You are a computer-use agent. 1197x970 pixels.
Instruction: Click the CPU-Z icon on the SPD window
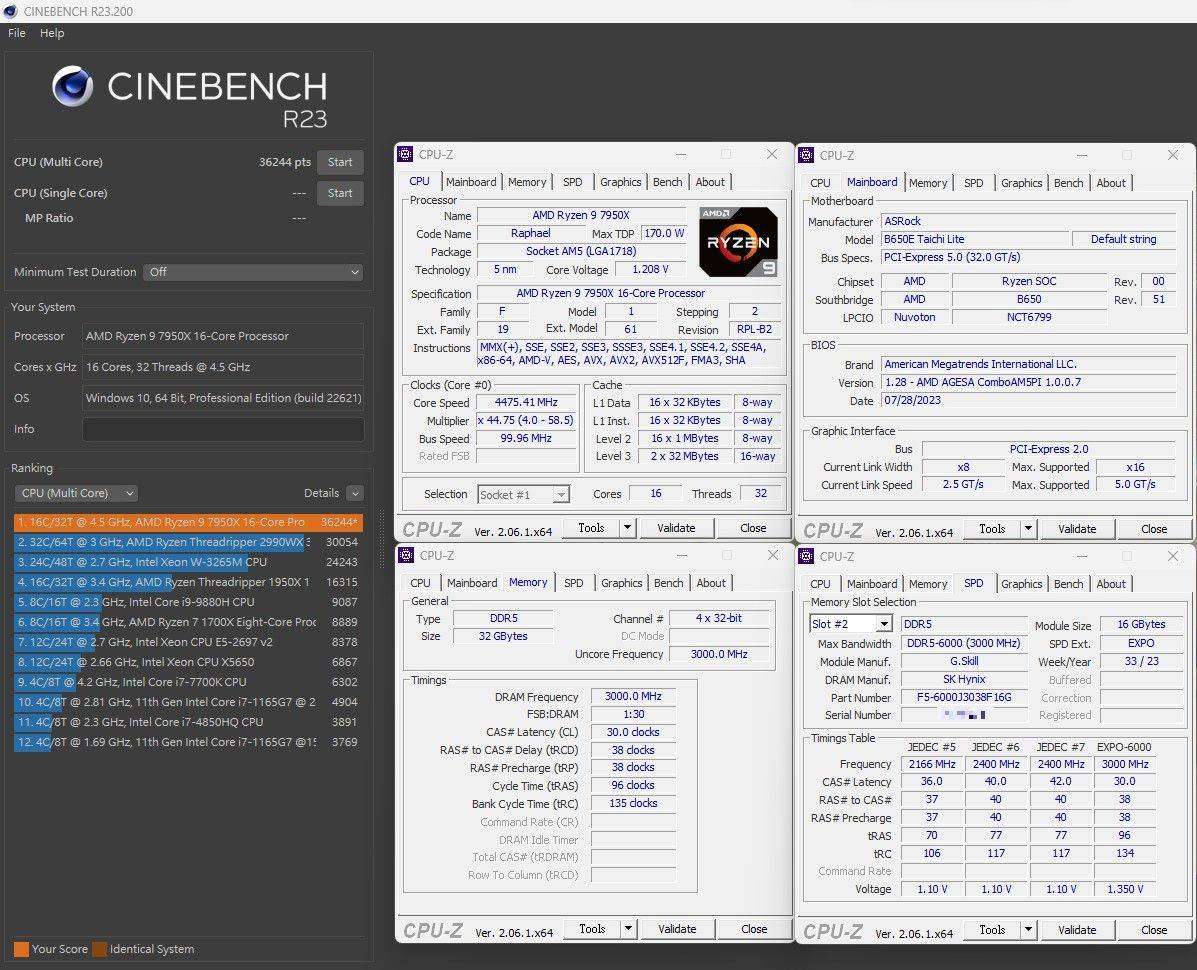(806, 556)
